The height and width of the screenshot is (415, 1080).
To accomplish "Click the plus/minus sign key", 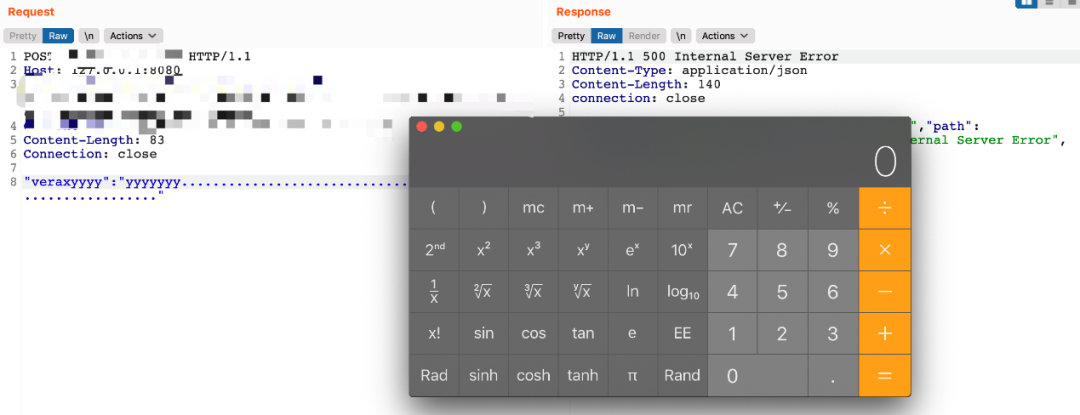I will pos(782,209).
